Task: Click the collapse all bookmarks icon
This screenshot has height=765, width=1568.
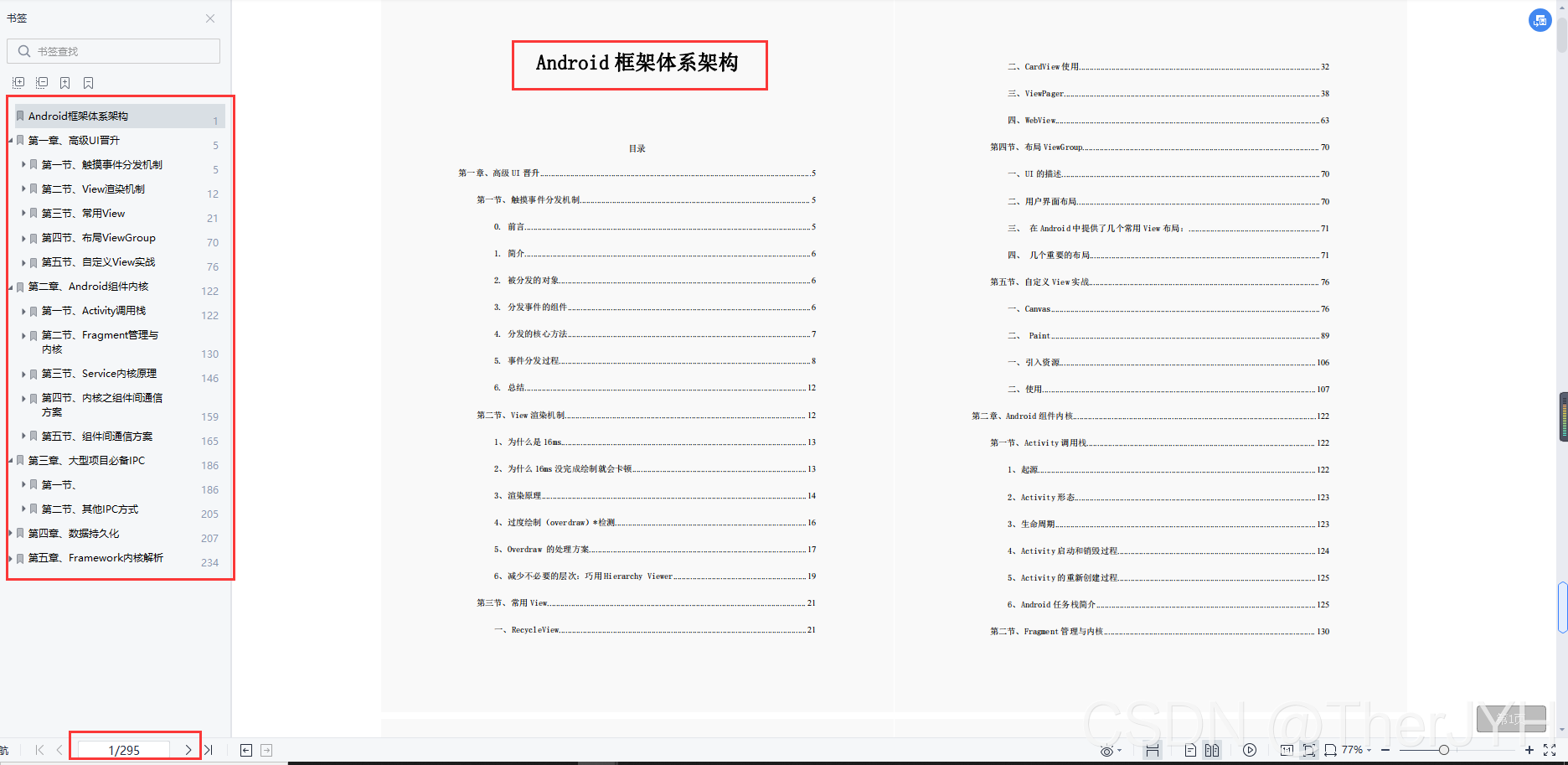Action: (x=42, y=83)
